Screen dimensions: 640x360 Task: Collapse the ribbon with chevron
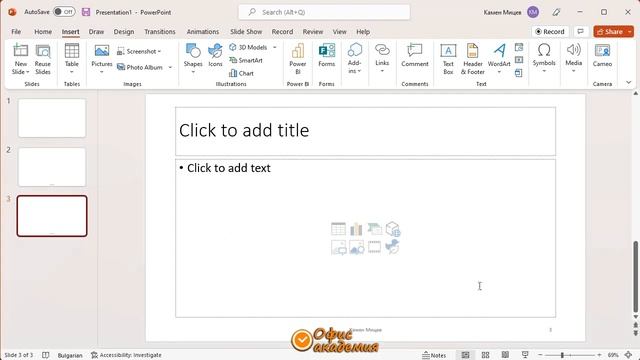(629, 83)
